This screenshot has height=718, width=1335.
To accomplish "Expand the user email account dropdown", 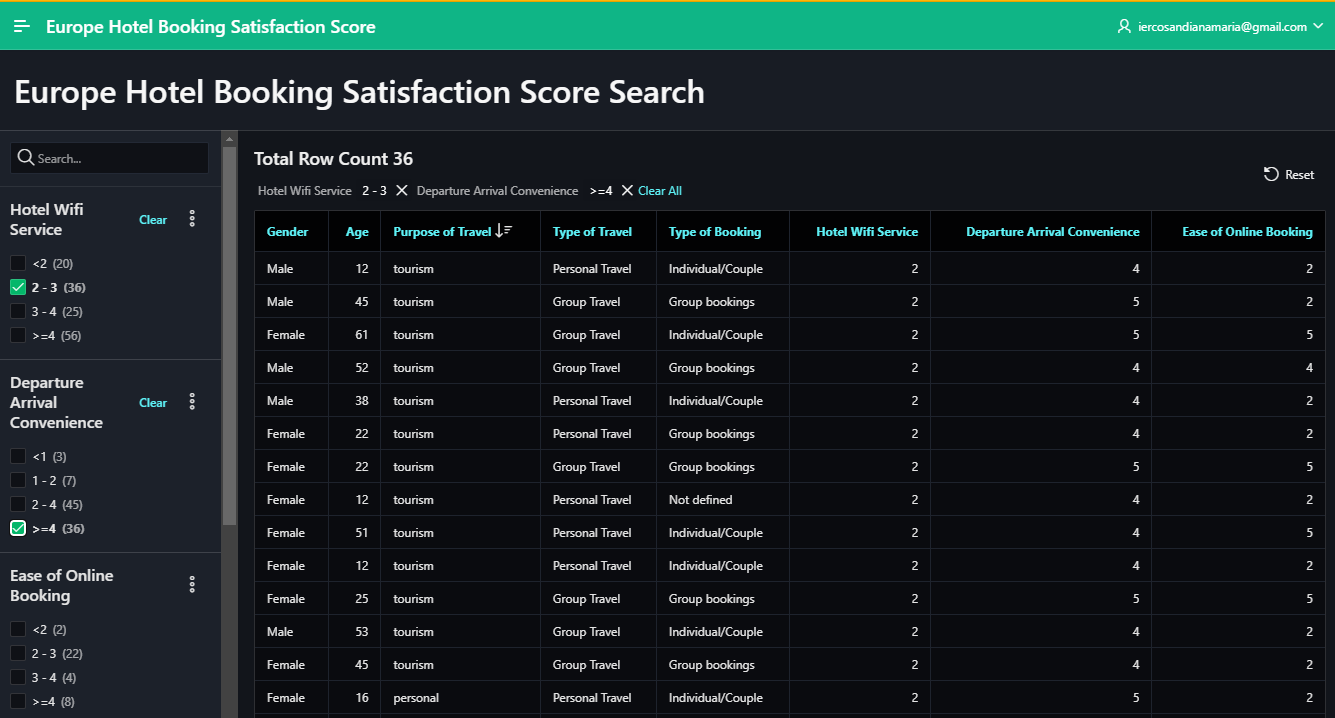I will click(x=1317, y=27).
